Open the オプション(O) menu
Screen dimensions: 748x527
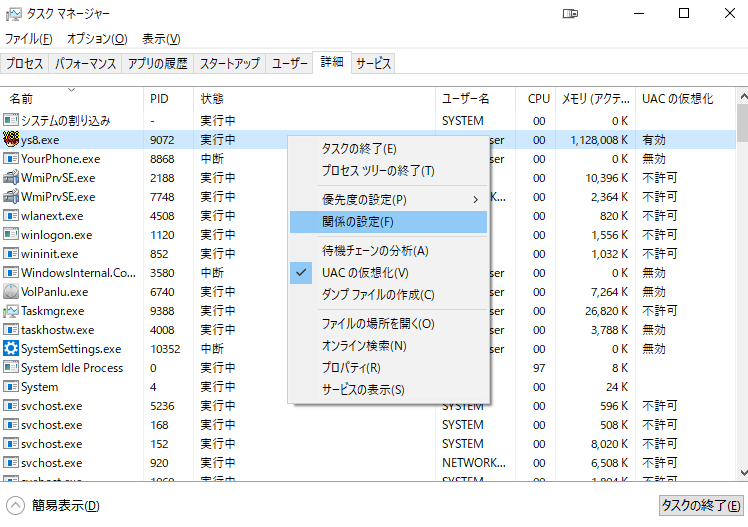click(97, 39)
